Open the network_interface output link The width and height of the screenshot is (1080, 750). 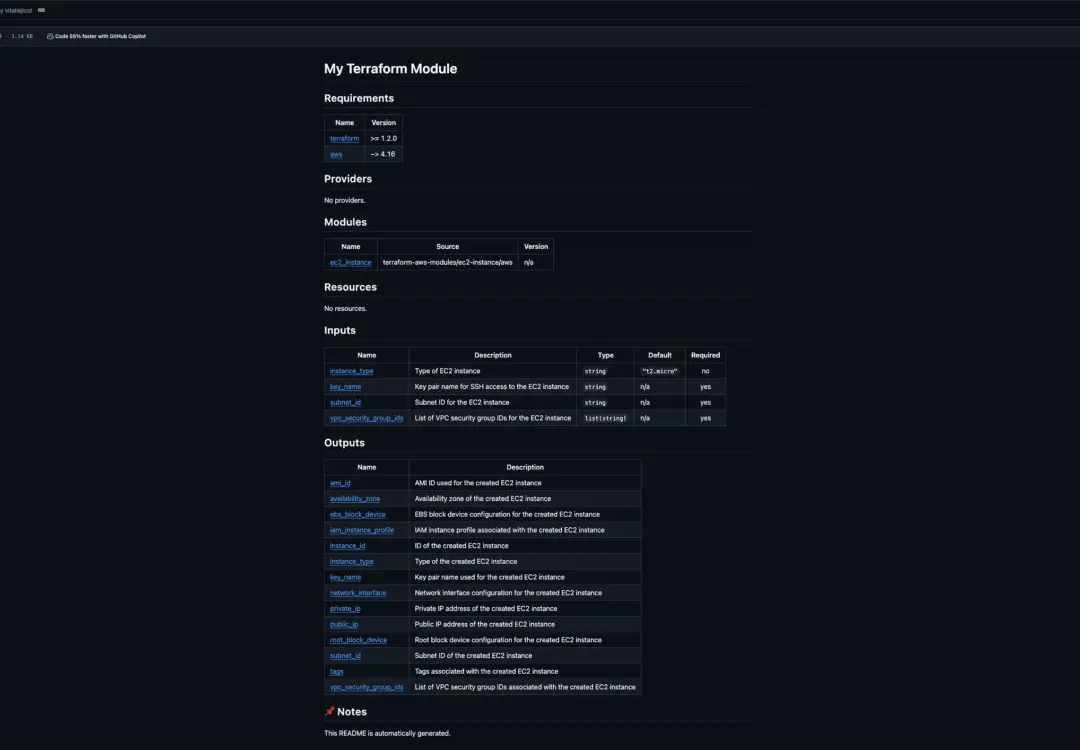tap(358, 593)
